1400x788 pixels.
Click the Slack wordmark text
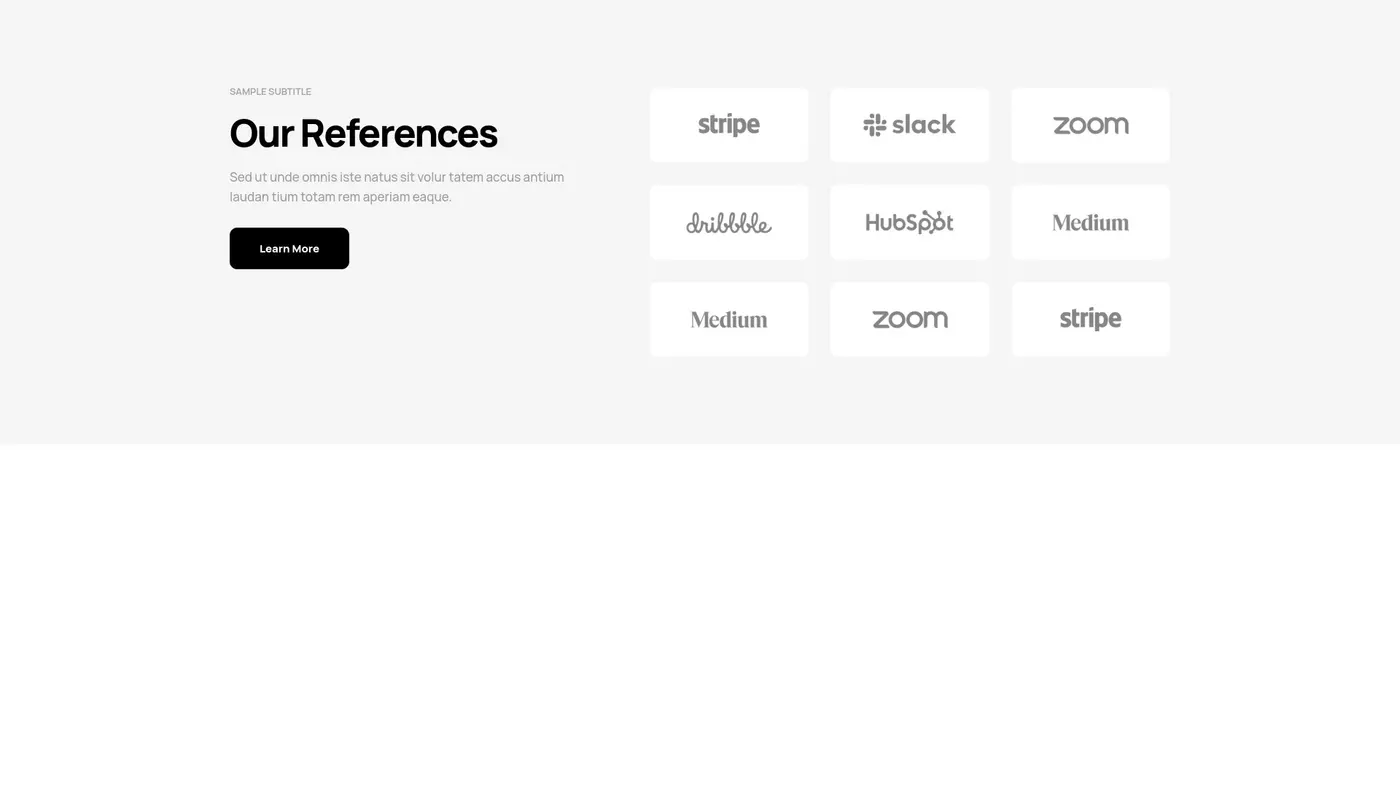click(x=923, y=125)
